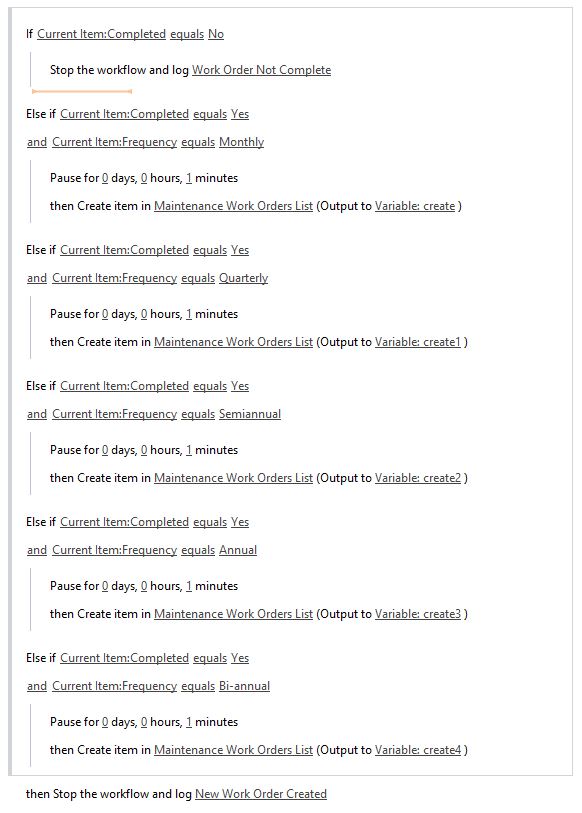Viewport: 582px width, 813px height.
Task: Select the 'Bi-annual' frequency value
Action: point(244,685)
